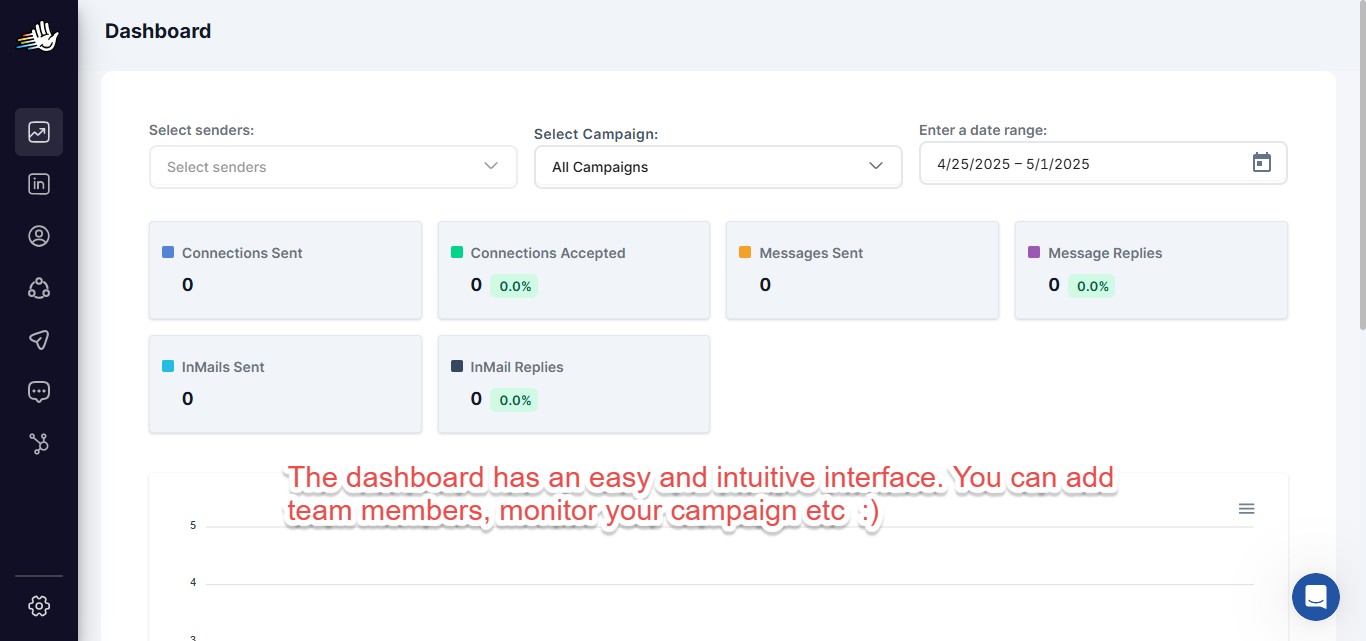Open the Dashboard analytics chart icon in sidebar
The image size is (1366, 641).
[x=39, y=132]
